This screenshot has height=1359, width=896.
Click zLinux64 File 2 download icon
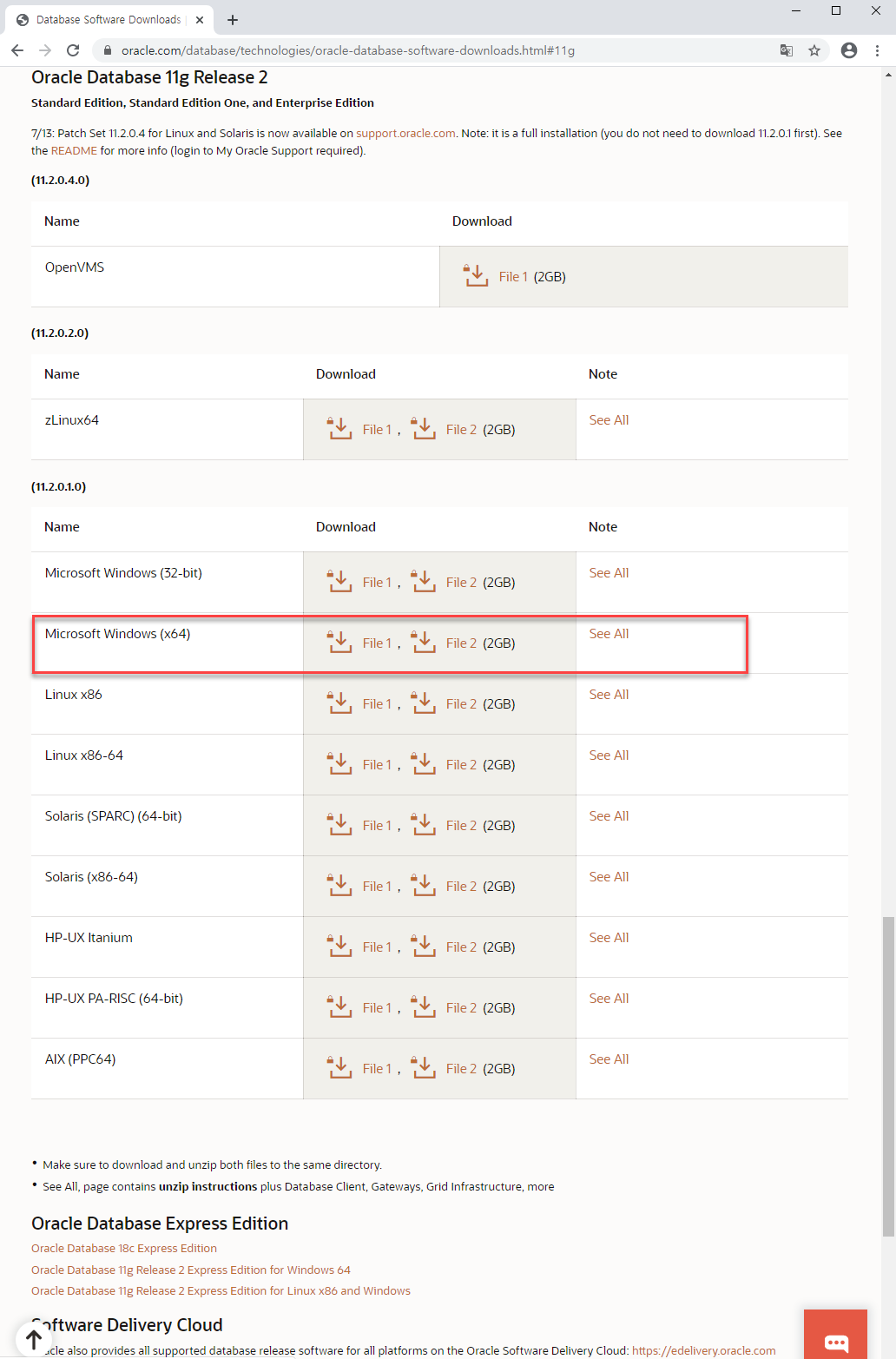pos(423,428)
